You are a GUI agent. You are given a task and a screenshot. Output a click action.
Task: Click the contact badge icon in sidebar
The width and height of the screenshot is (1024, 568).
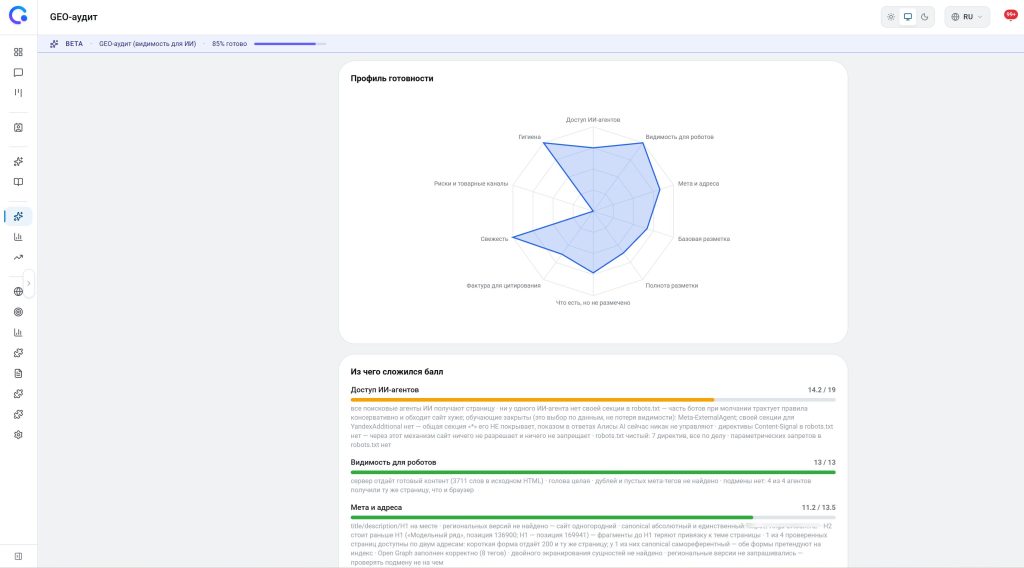(18, 128)
